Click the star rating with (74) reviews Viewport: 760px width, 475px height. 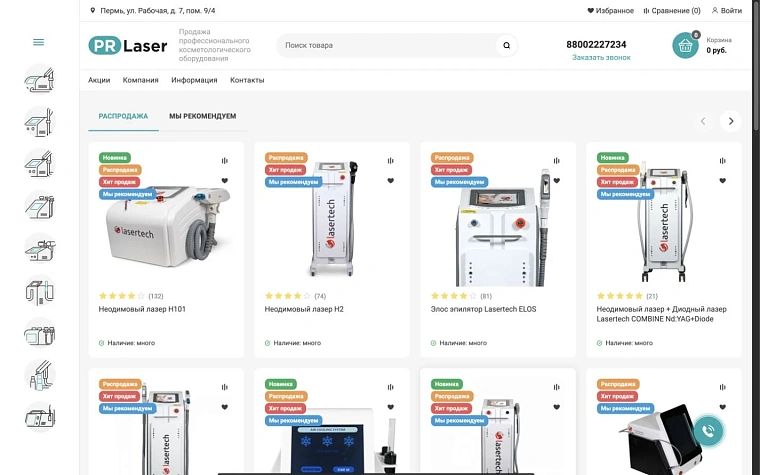(x=296, y=296)
